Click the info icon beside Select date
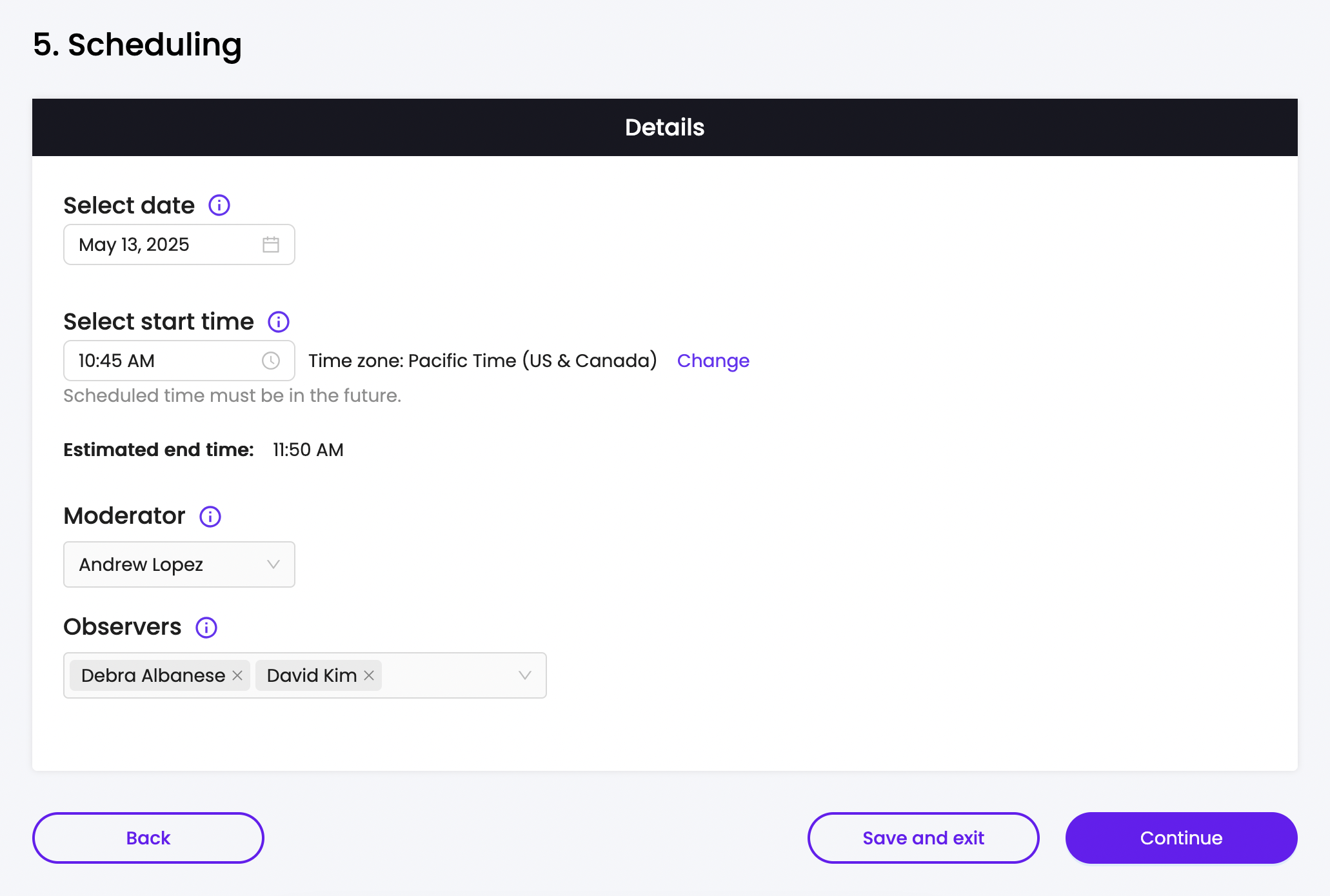The height and width of the screenshot is (896, 1330). point(219,206)
